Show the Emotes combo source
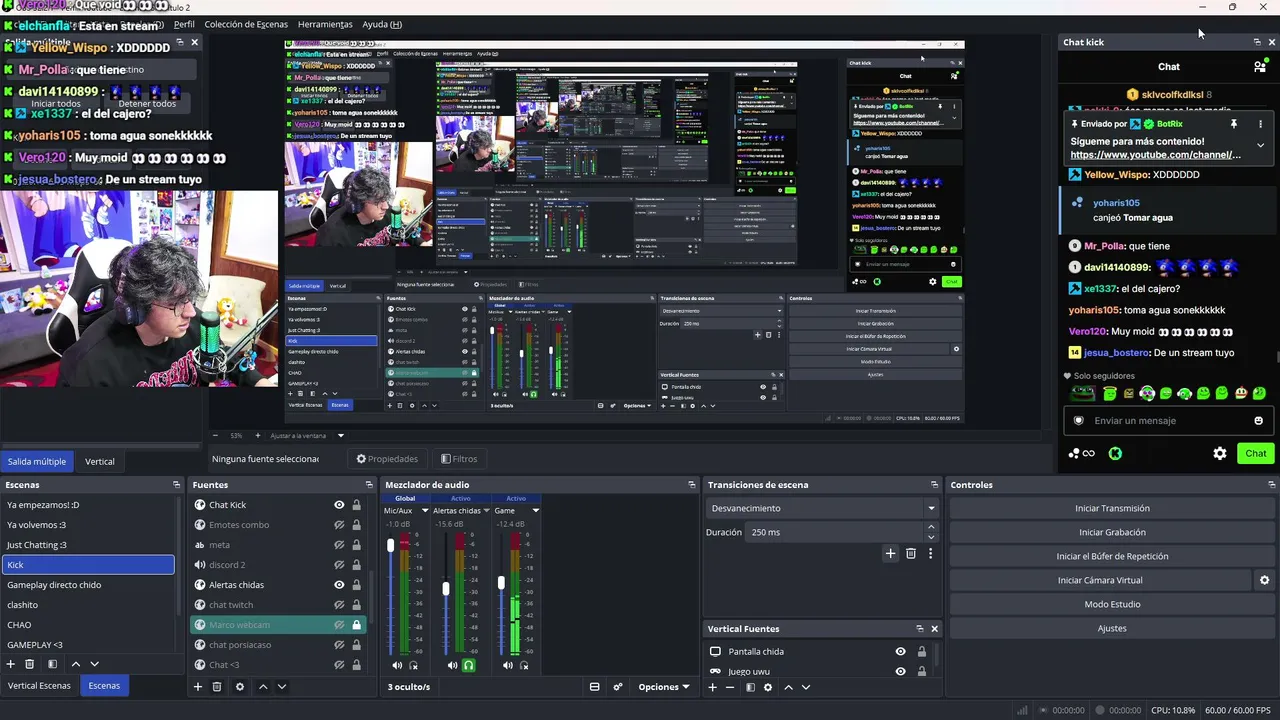The height and width of the screenshot is (720, 1280). (339, 525)
